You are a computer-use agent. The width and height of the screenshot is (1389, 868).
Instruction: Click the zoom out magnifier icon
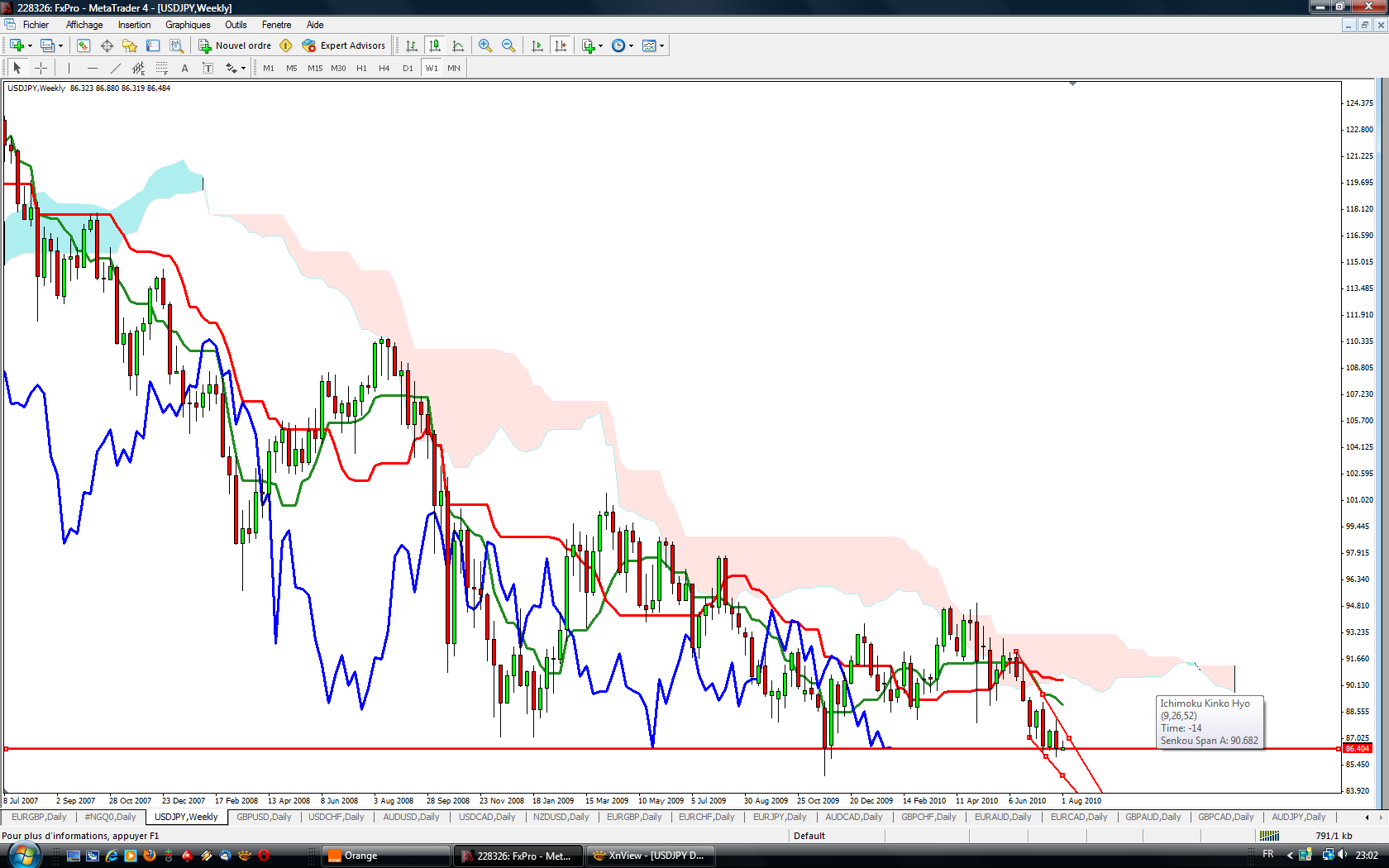pos(508,45)
